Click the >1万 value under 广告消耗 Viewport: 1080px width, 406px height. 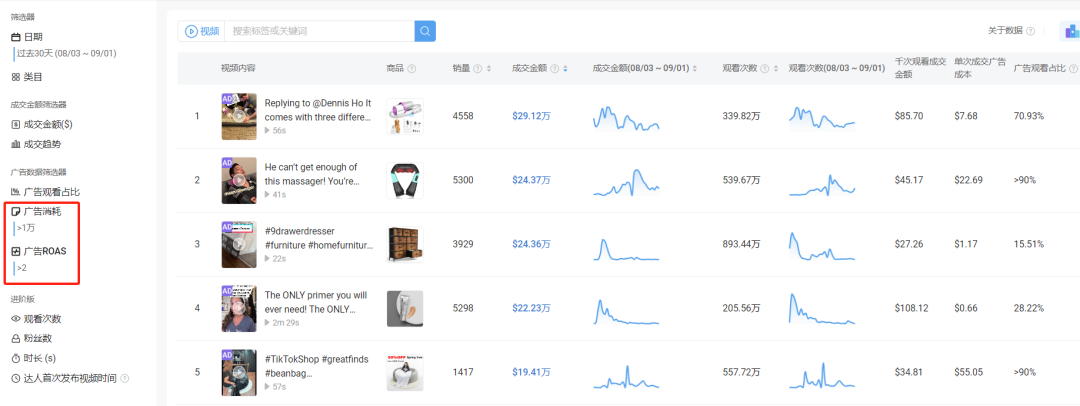[25, 227]
